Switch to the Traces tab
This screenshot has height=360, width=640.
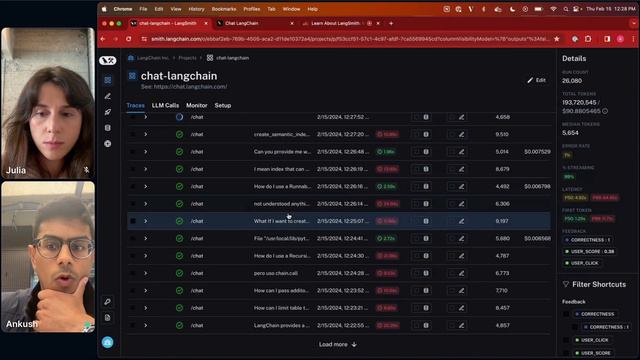(x=136, y=105)
